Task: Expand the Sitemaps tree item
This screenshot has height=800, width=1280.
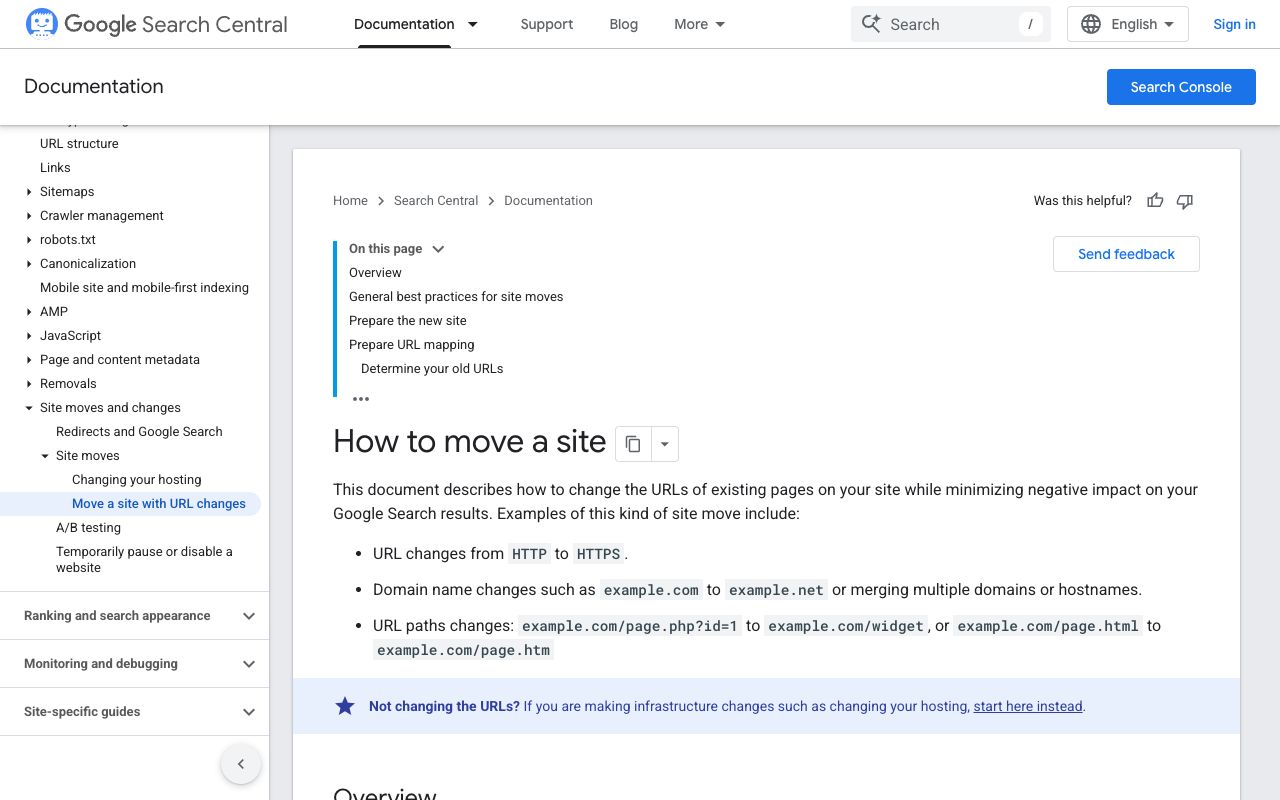Action: (29, 192)
